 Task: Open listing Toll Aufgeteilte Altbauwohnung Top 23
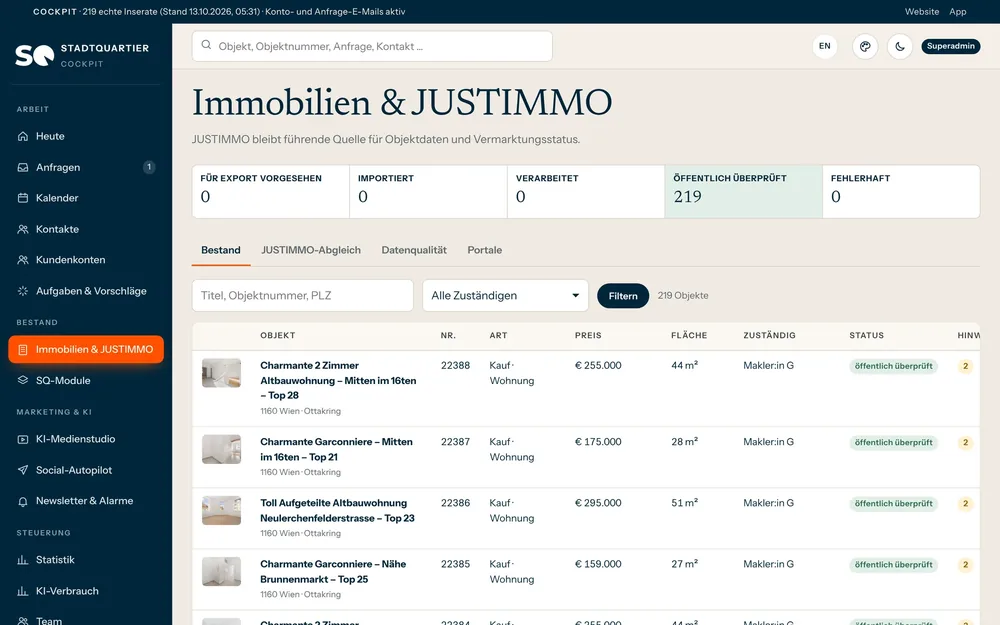click(337, 510)
